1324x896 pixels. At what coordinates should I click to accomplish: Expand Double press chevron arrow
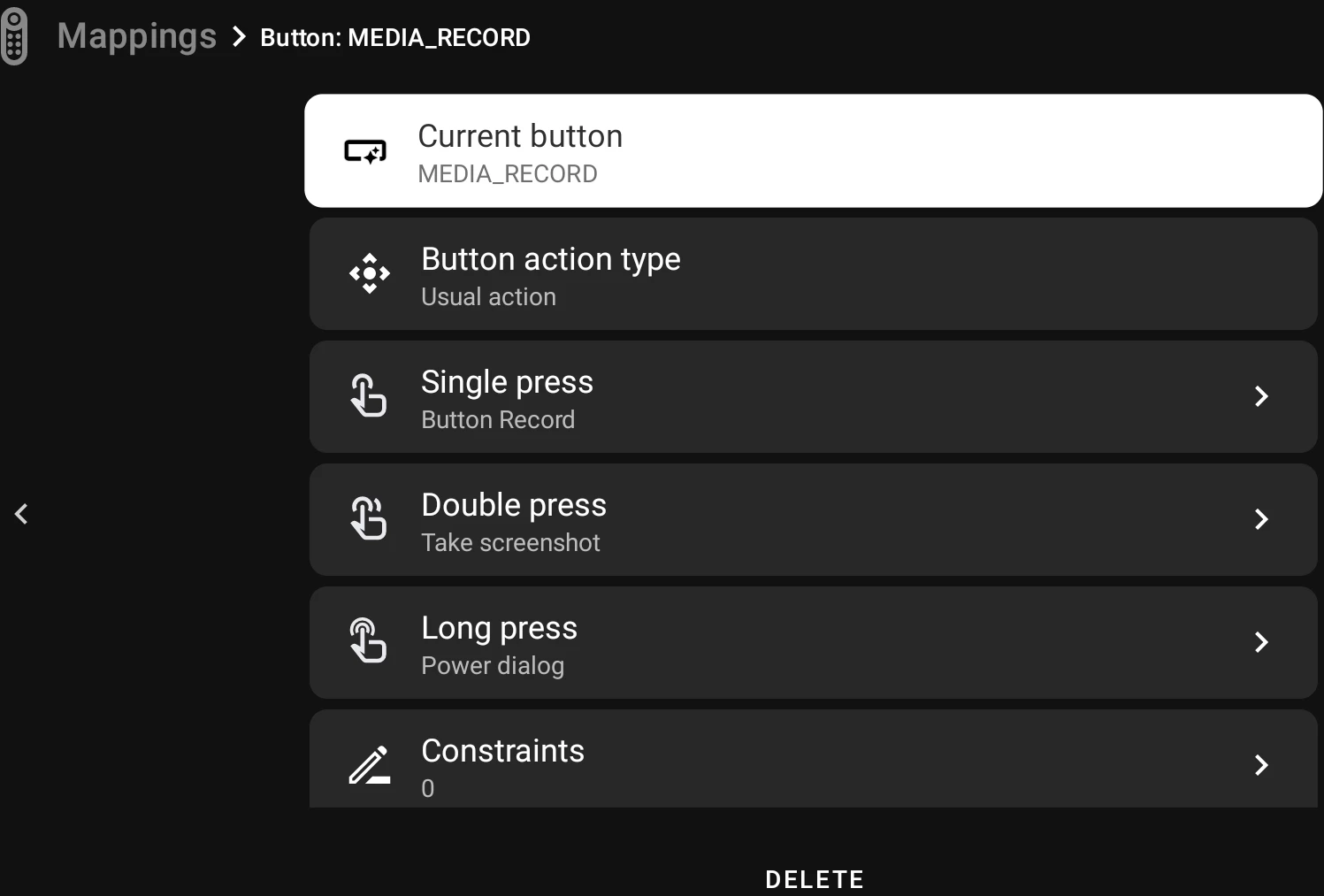(1262, 519)
